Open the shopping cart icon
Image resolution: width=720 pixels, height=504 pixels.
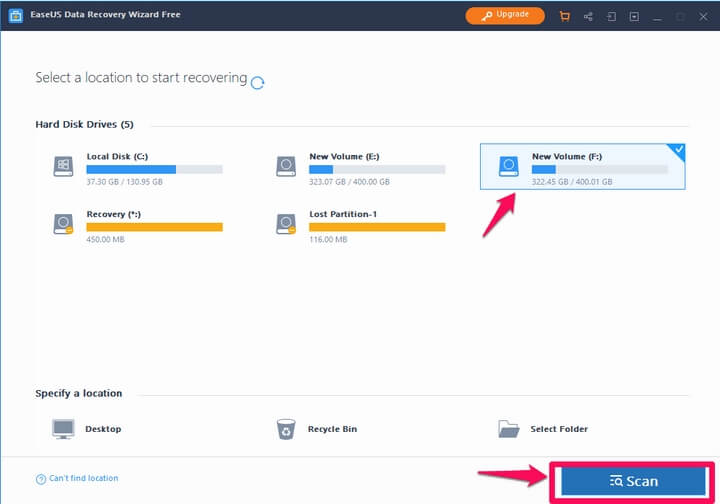565,17
